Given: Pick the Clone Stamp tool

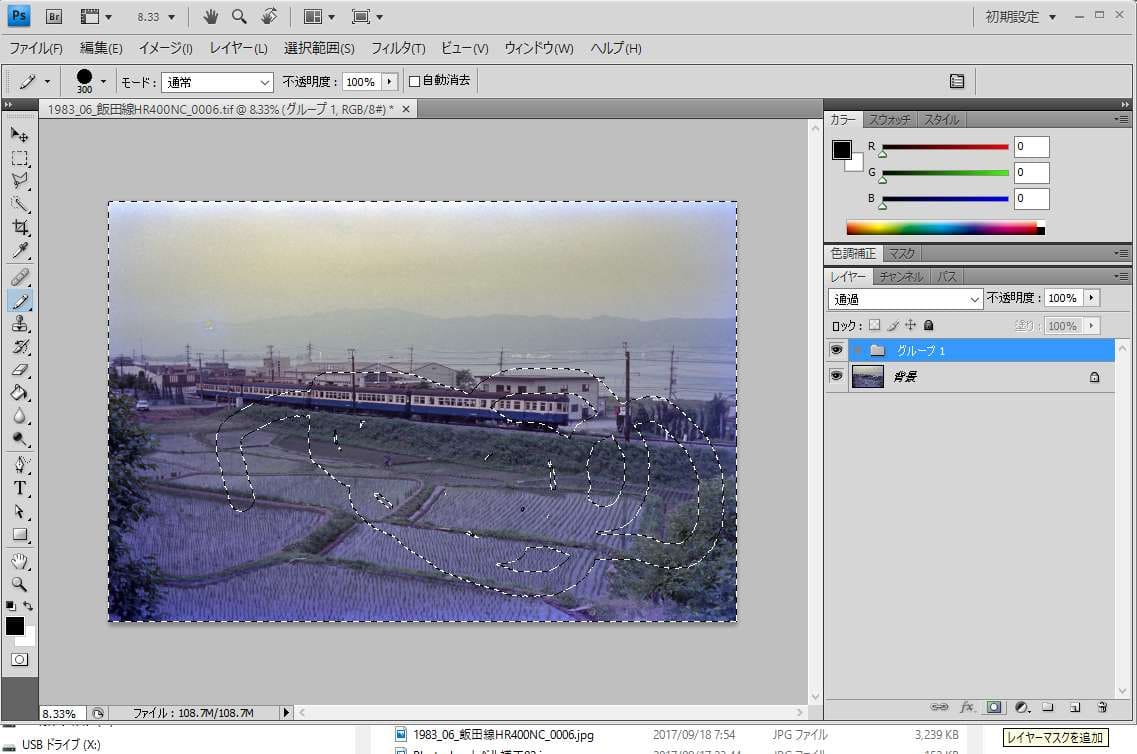Looking at the screenshot, I should 20,324.
